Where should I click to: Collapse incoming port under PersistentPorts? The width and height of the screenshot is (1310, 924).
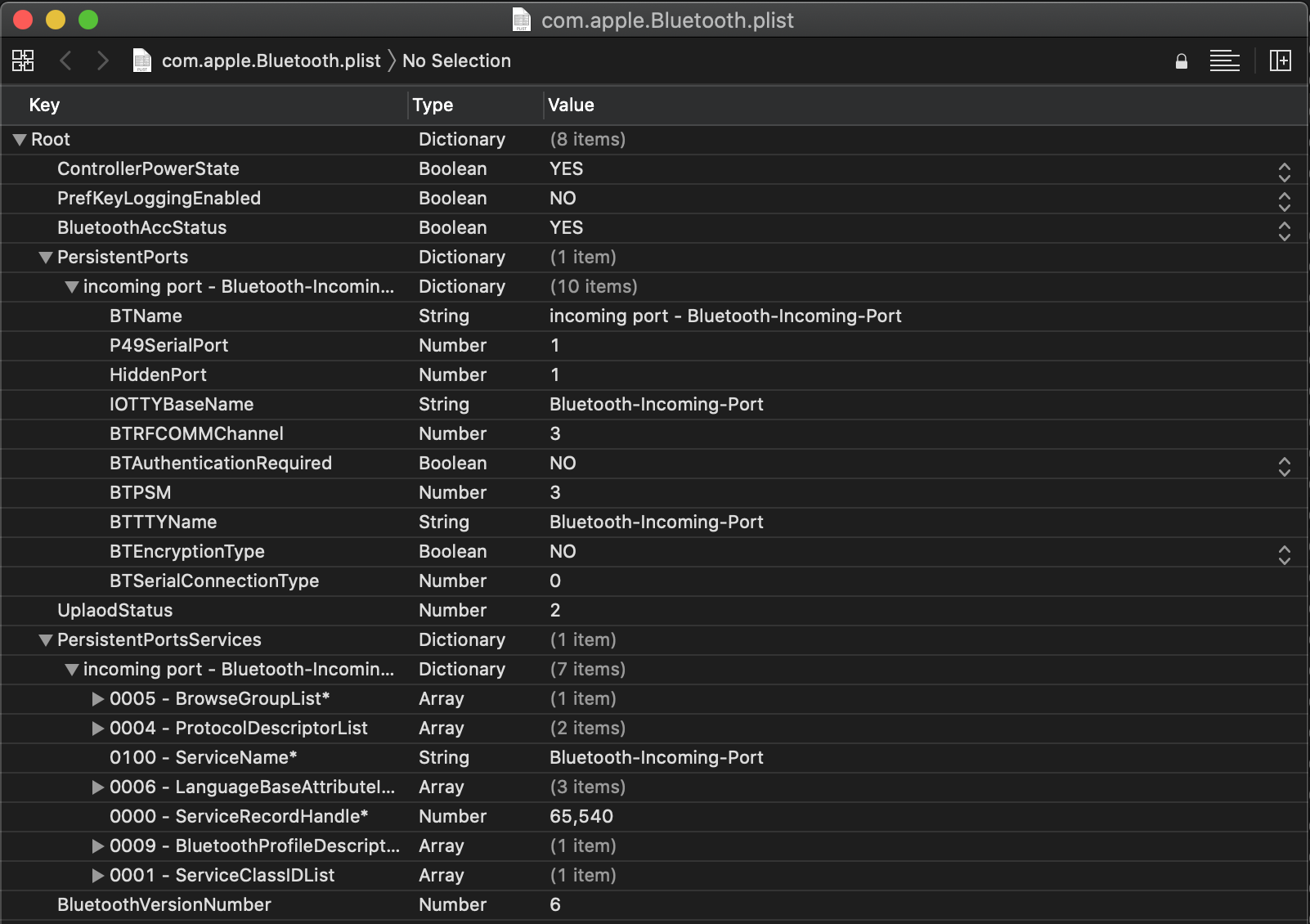pos(72,287)
